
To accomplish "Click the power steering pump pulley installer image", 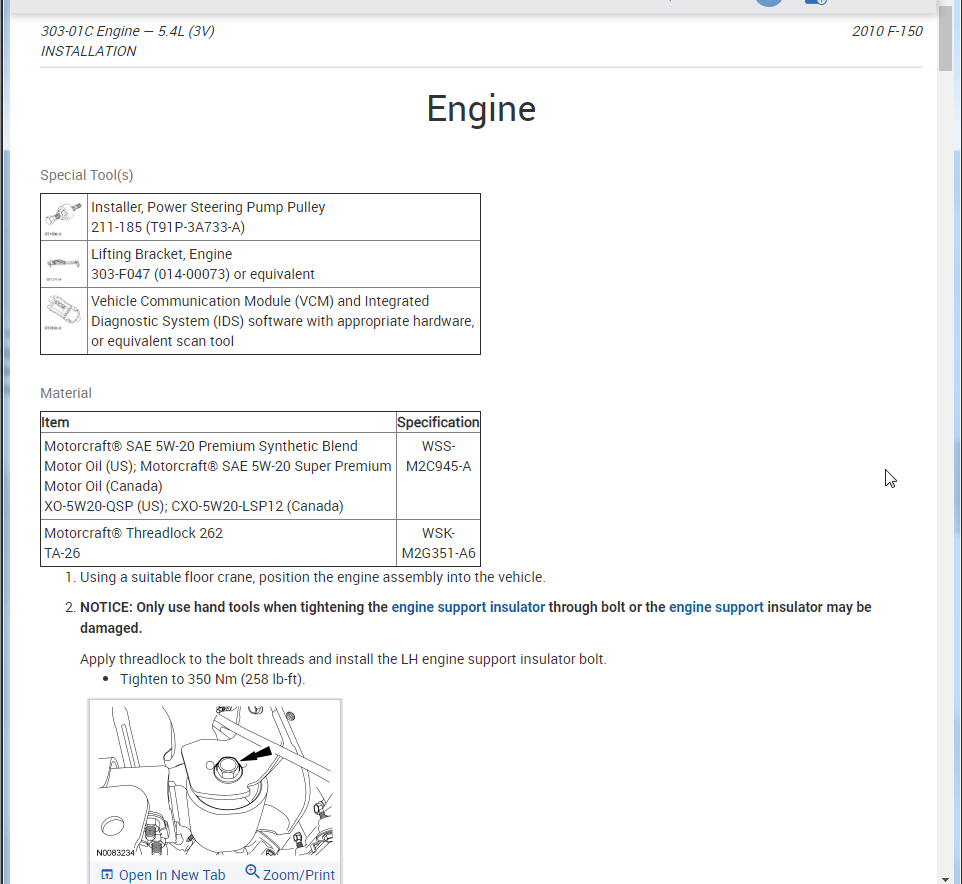I will (x=63, y=217).
